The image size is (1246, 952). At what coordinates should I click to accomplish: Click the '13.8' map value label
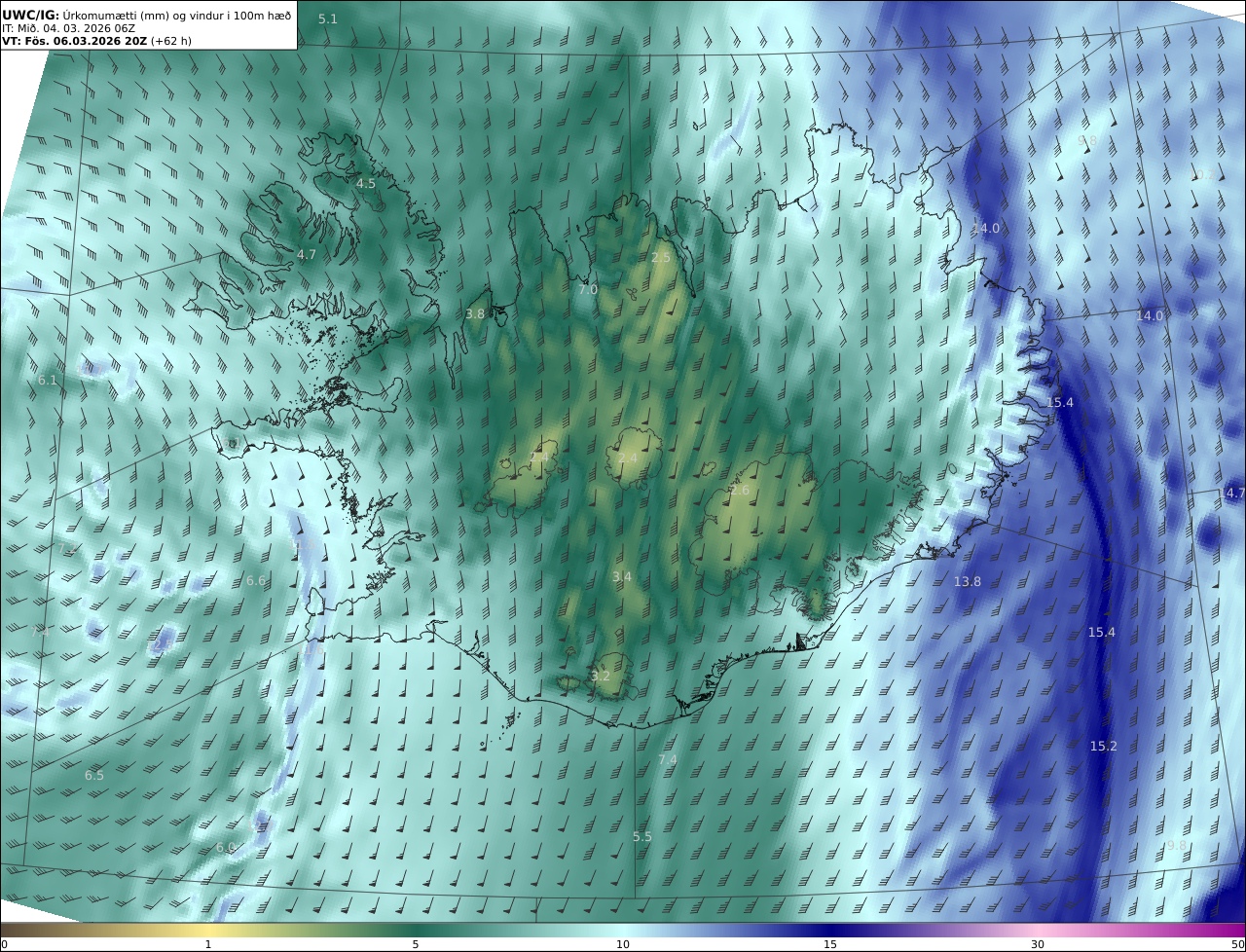[968, 582]
